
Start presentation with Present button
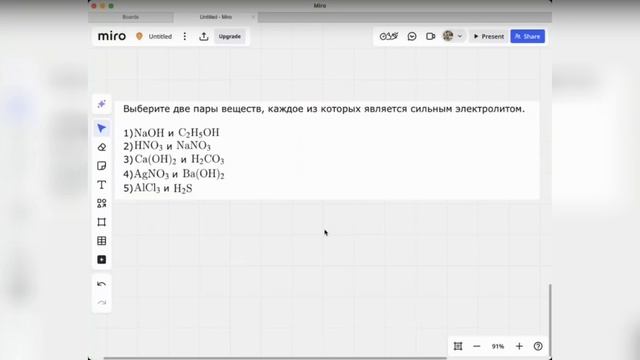pos(489,36)
